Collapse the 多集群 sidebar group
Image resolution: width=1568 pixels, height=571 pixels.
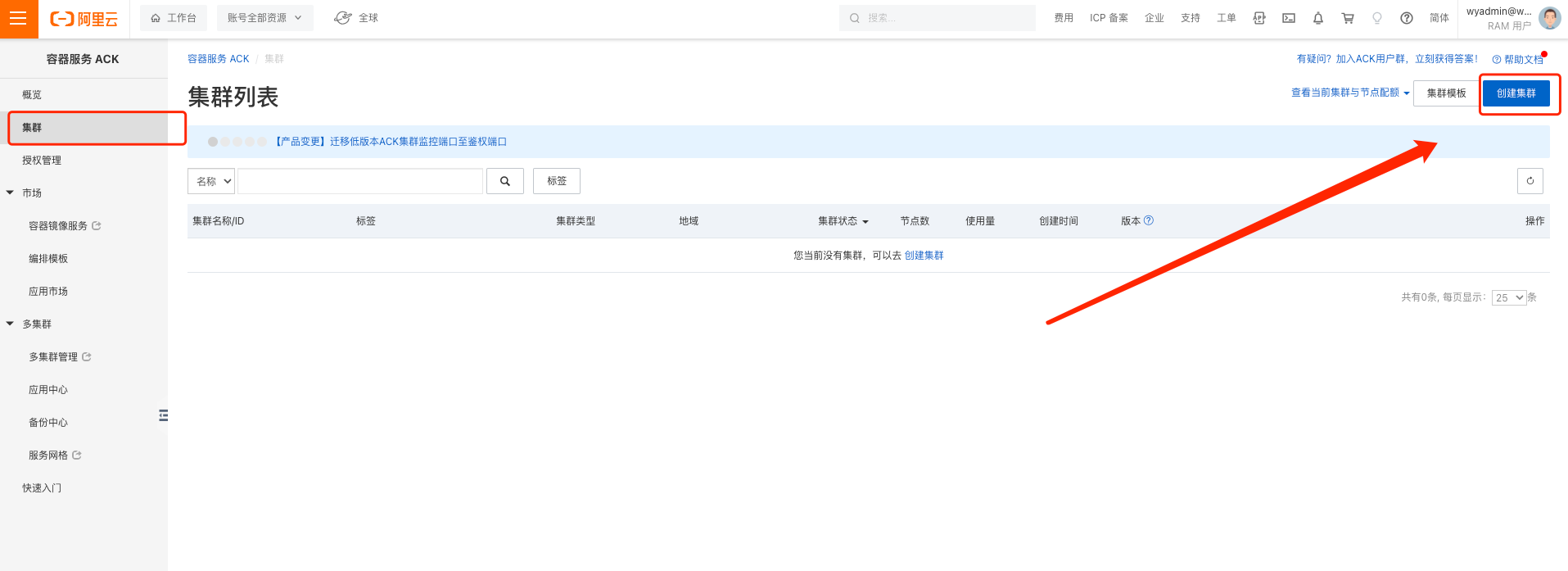[10, 324]
